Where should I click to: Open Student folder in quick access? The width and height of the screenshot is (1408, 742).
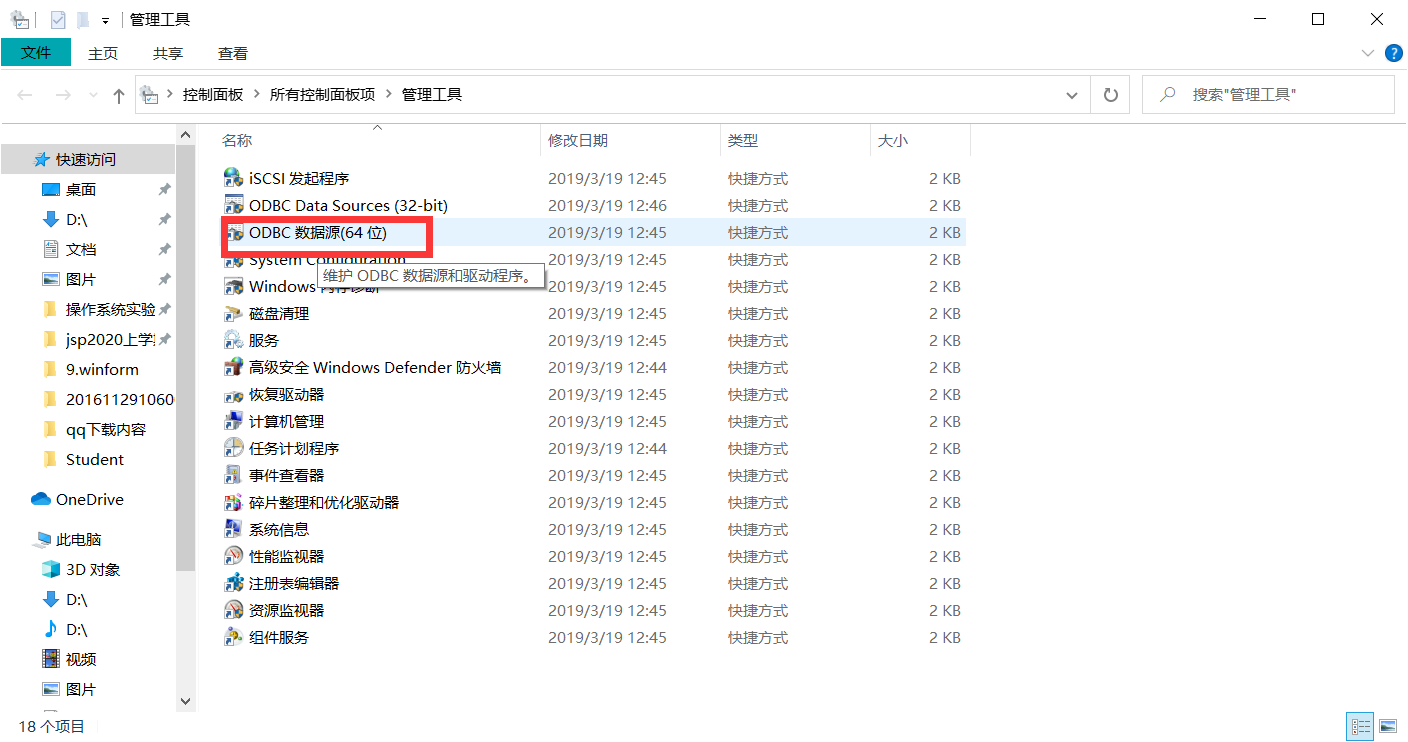(x=95, y=459)
